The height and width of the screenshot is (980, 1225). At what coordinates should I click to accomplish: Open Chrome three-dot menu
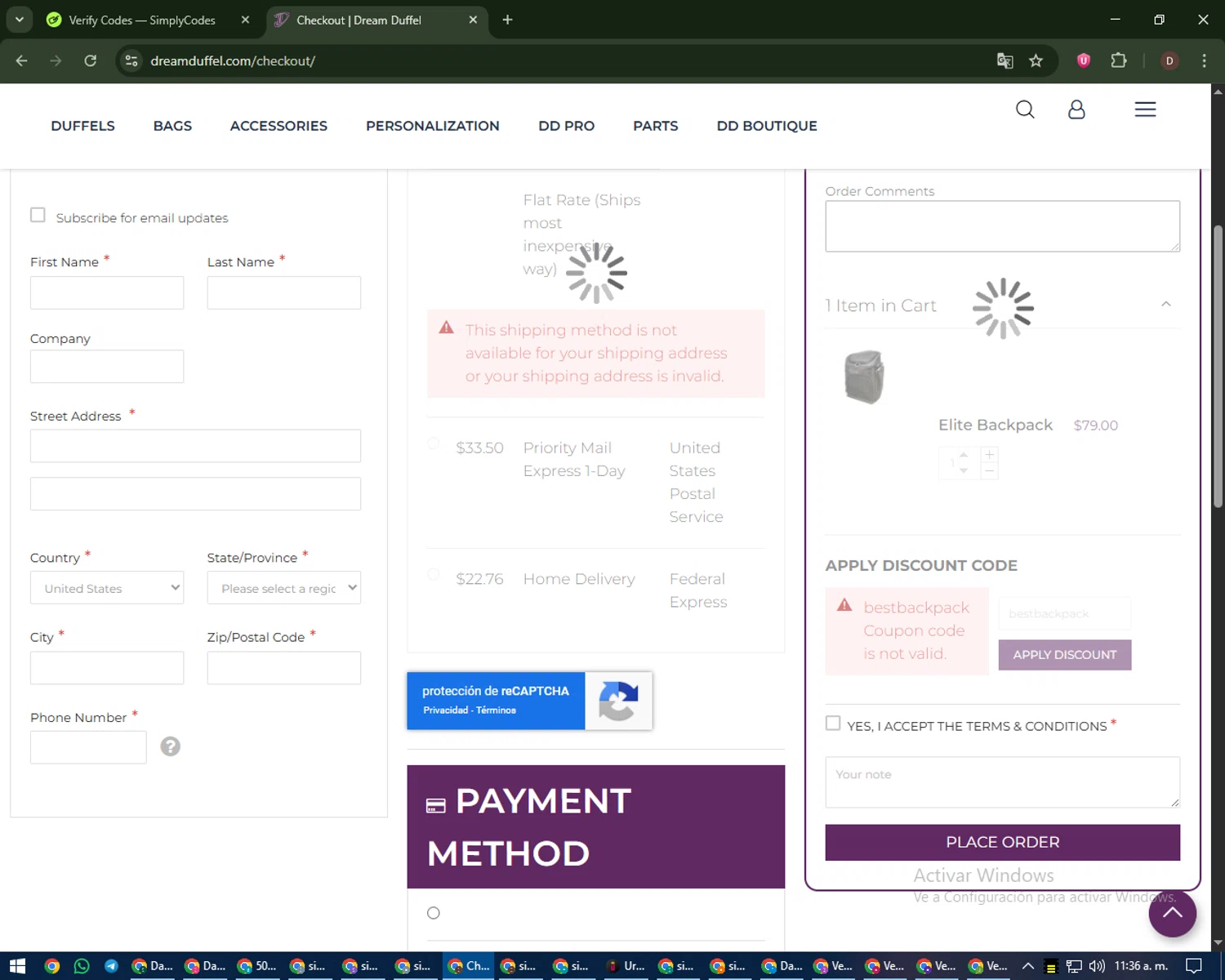click(1204, 60)
